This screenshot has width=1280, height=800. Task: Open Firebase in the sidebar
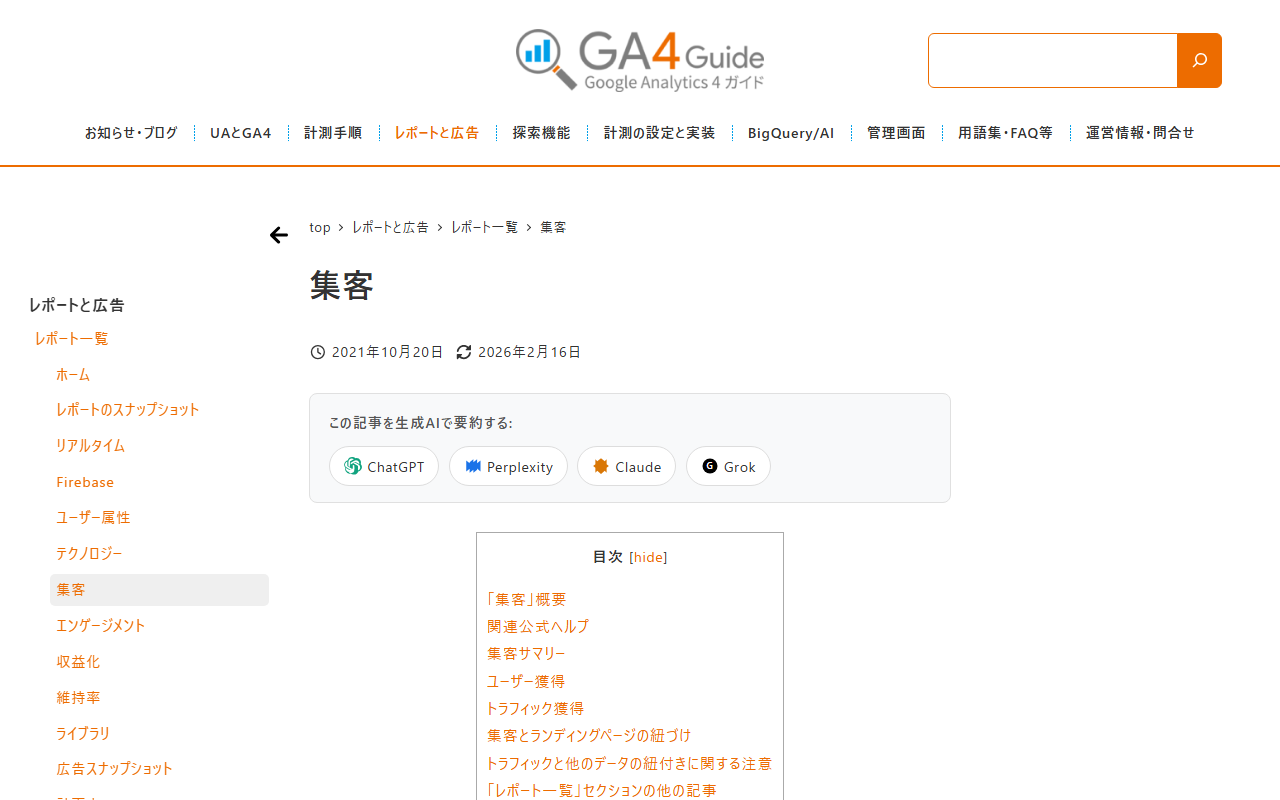[85, 482]
